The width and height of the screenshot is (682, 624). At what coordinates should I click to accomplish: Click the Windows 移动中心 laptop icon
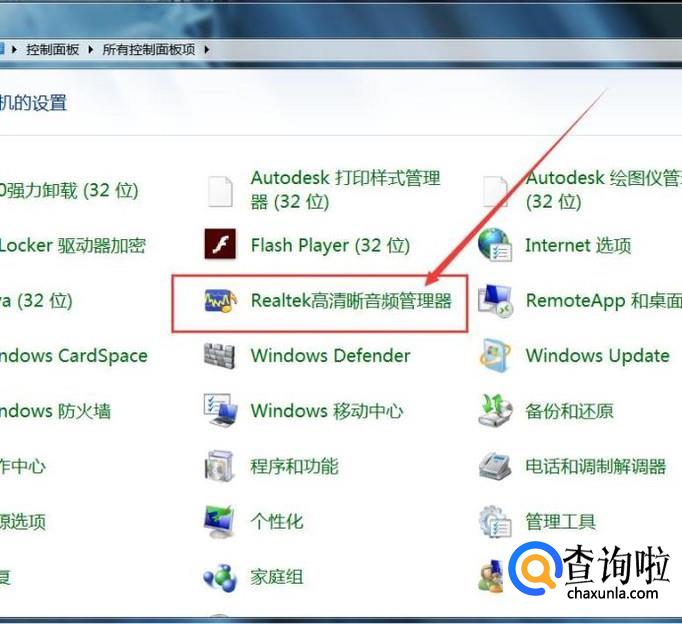[221, 410]
